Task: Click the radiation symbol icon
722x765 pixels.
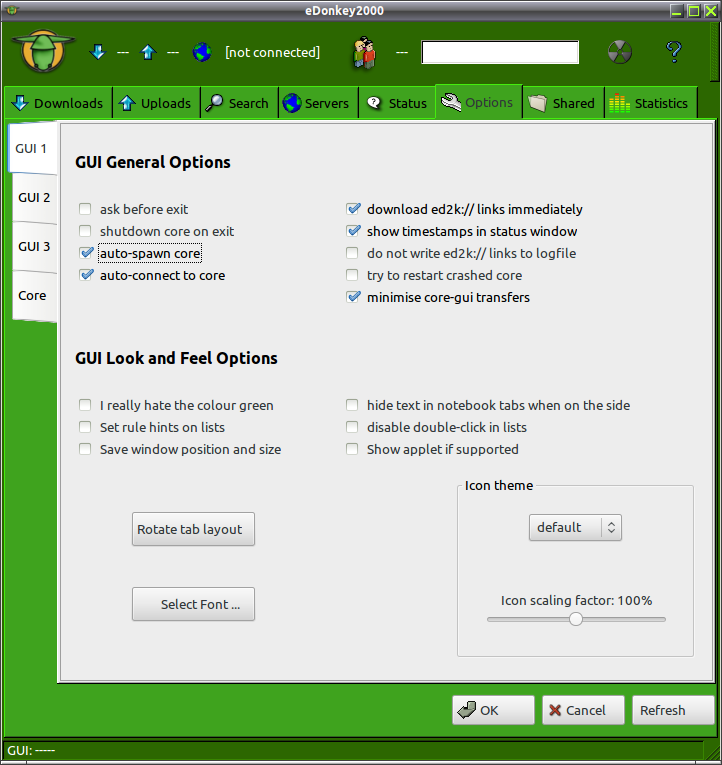Action: coord(620,52)
